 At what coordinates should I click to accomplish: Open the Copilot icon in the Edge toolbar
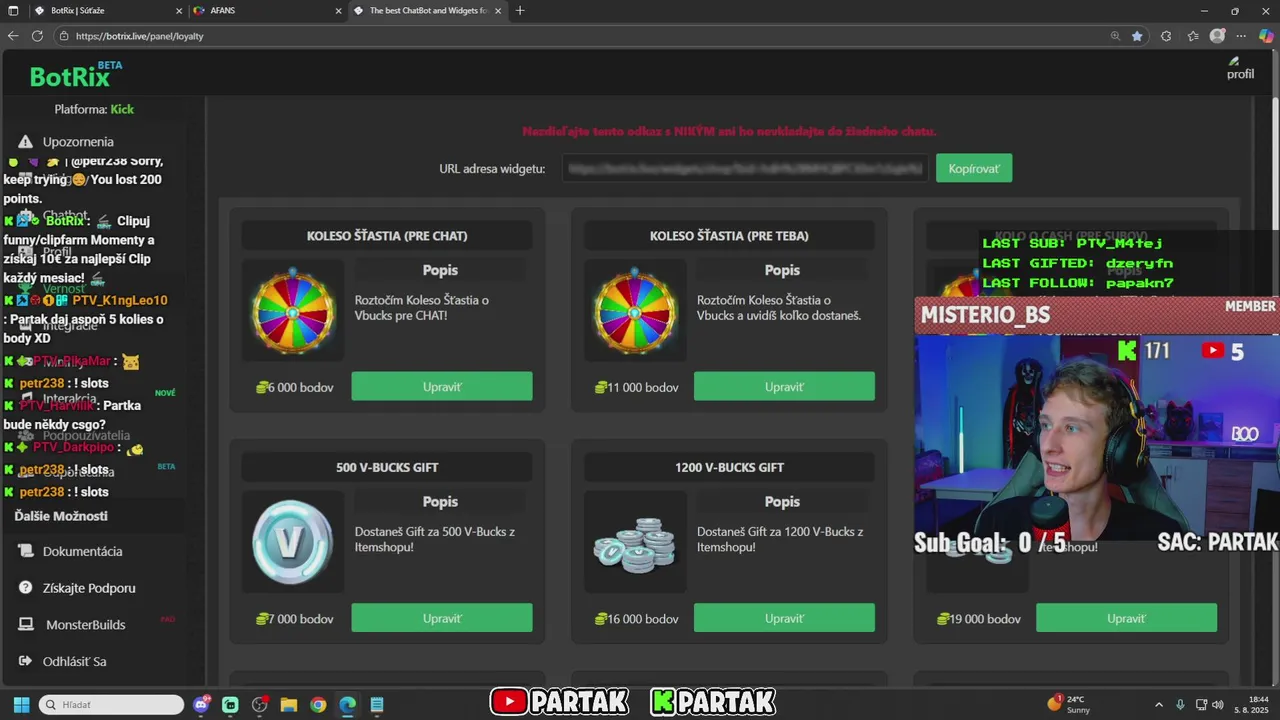[x=1266, y=36]
